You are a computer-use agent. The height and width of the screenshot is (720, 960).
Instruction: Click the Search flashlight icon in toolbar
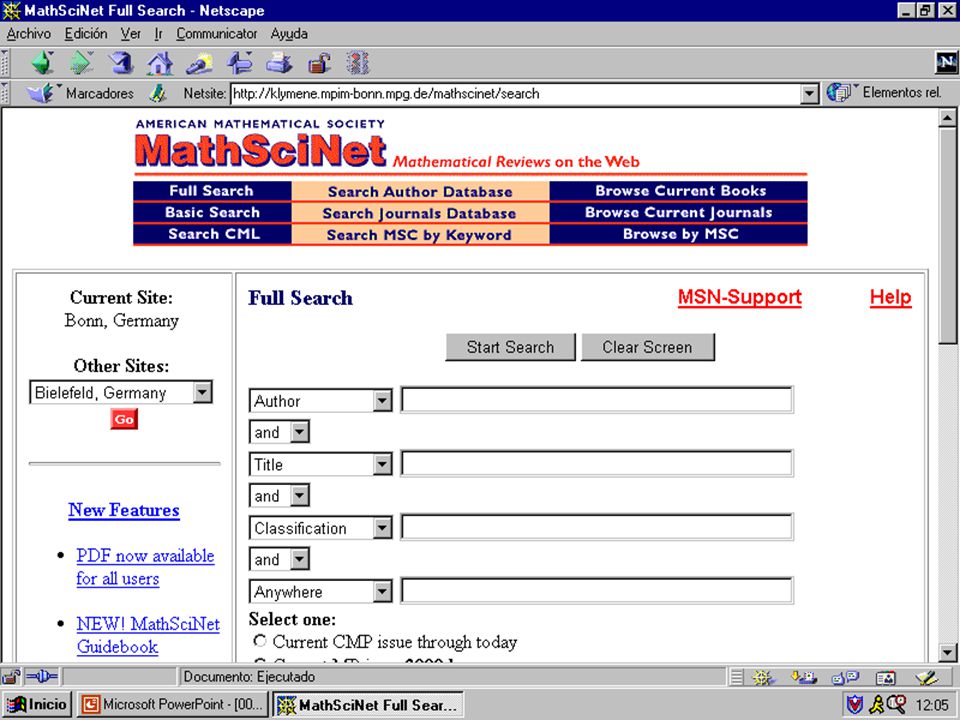point(199,63)
